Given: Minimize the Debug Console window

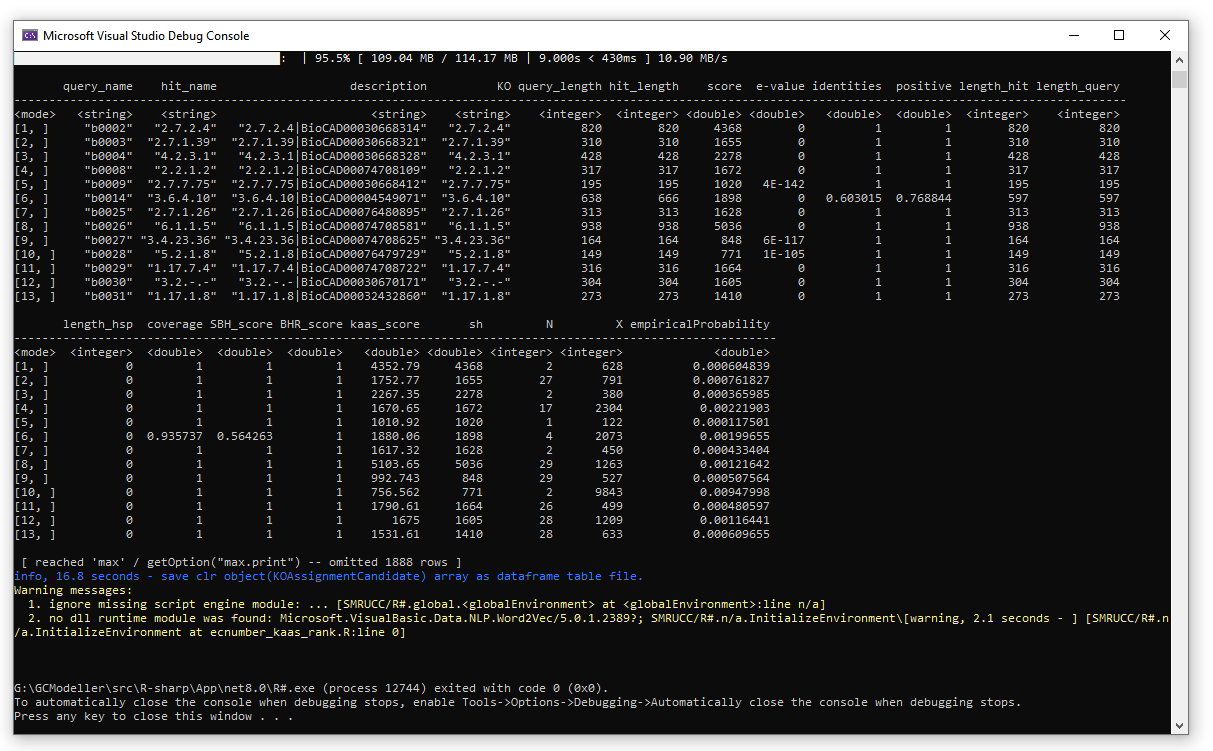Looking at the screenshot, I should tap(1073, 36).
